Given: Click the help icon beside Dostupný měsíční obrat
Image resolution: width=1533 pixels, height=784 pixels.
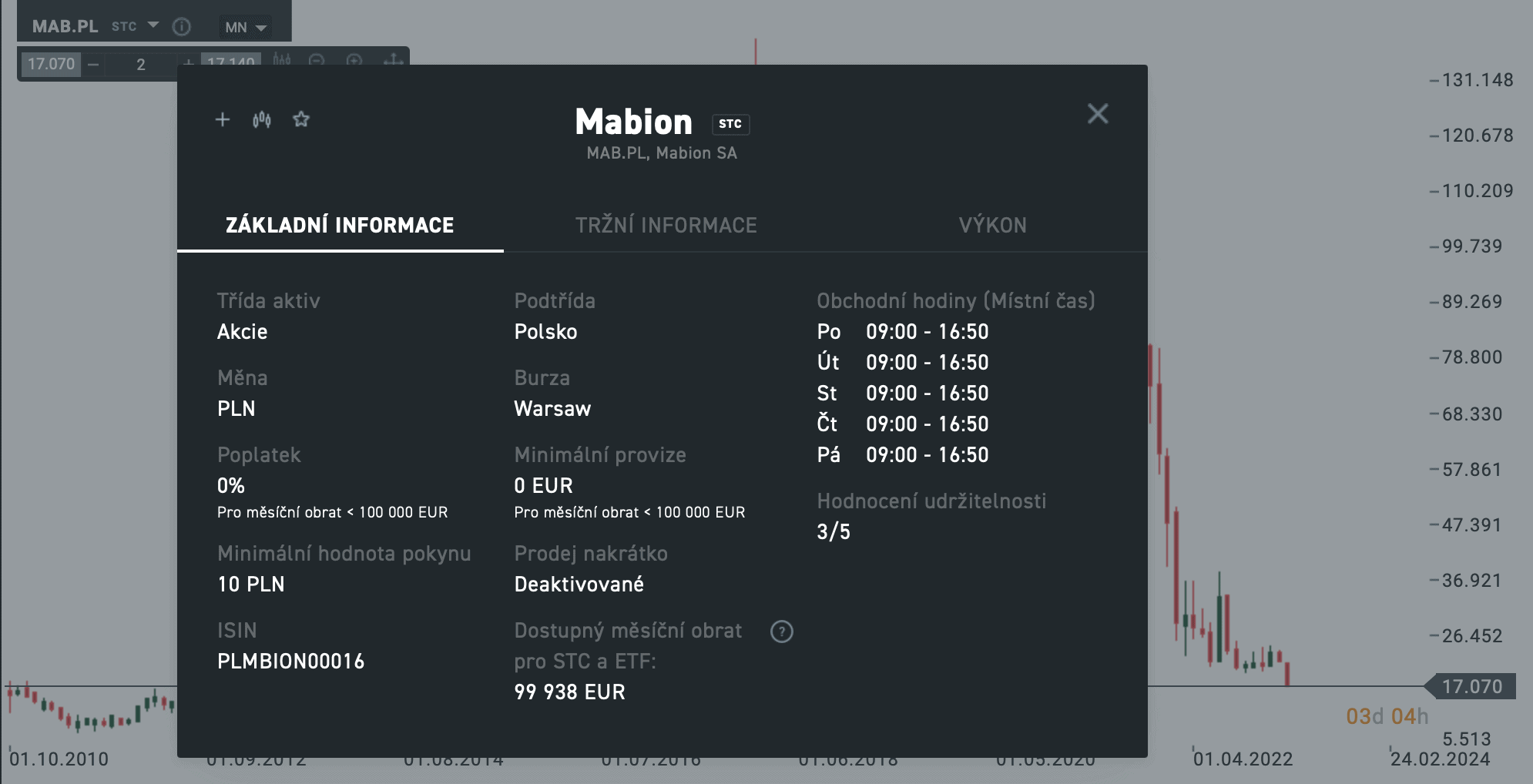Looking at the screenshot, I should click(782, 632).
